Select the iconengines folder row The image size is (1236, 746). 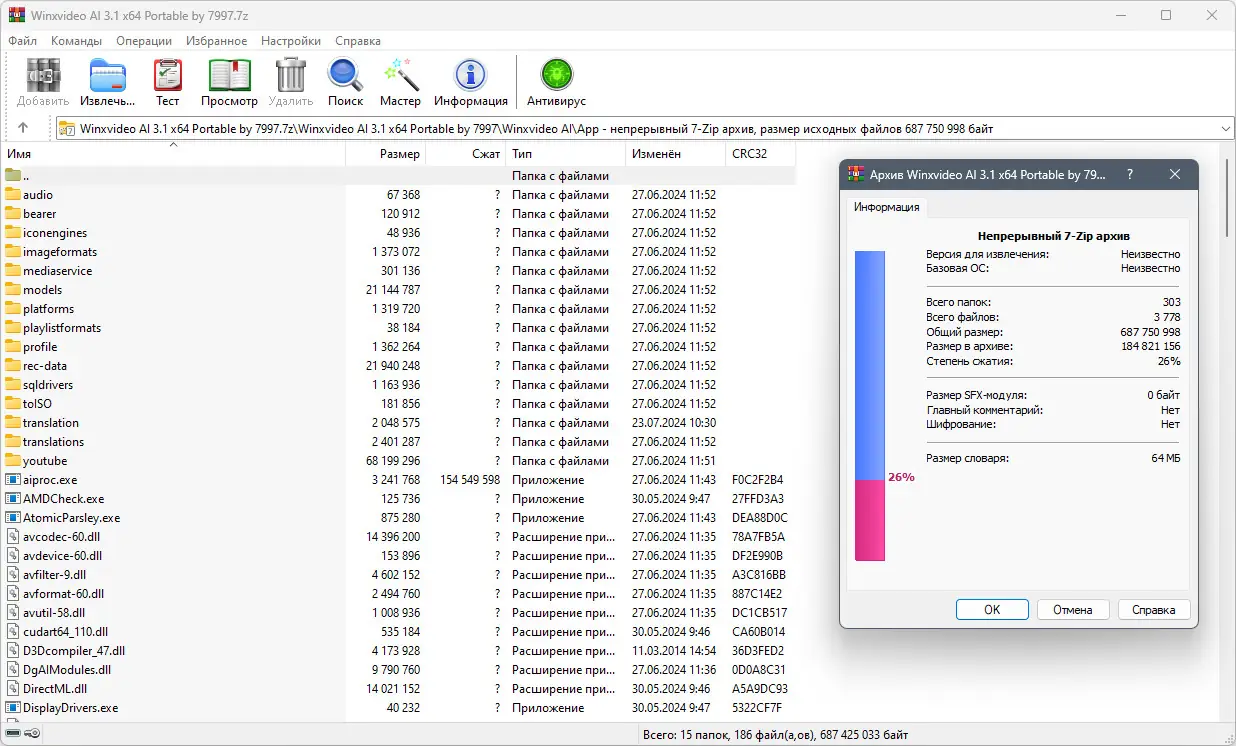398,233
